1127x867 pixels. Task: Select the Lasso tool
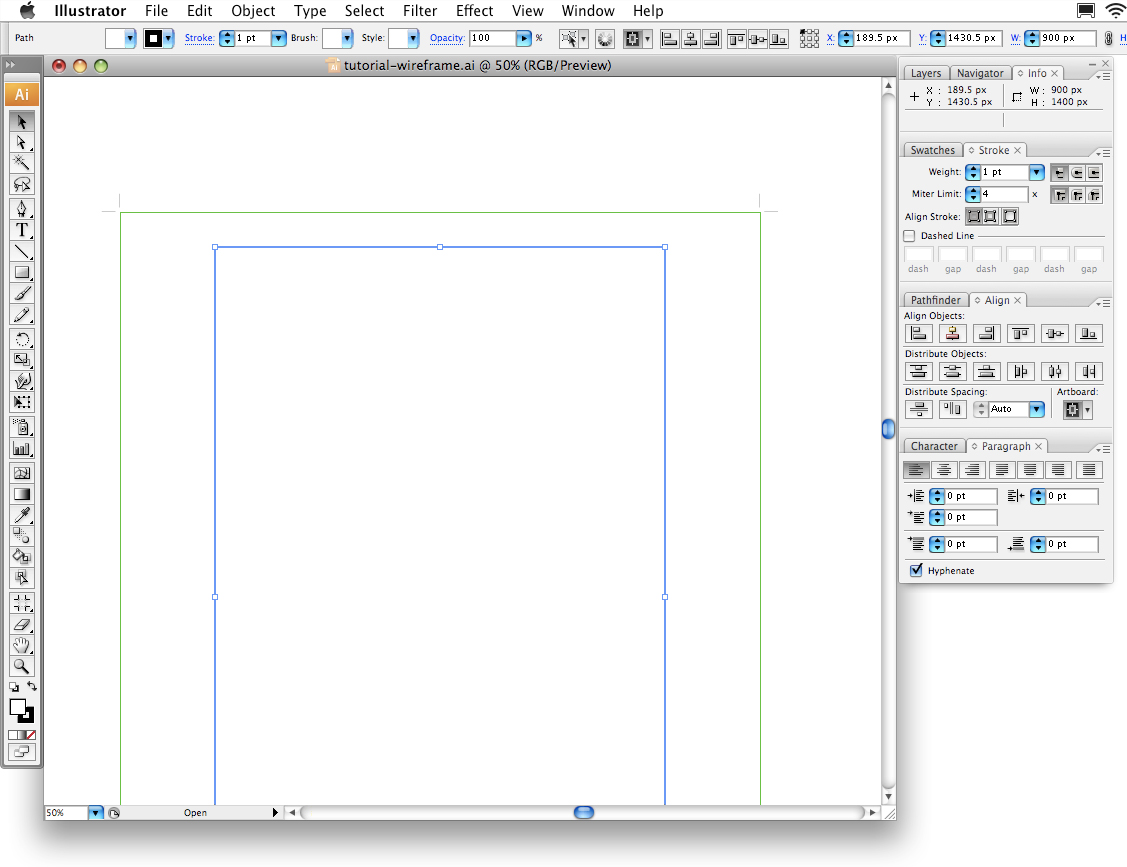point(22,184)
